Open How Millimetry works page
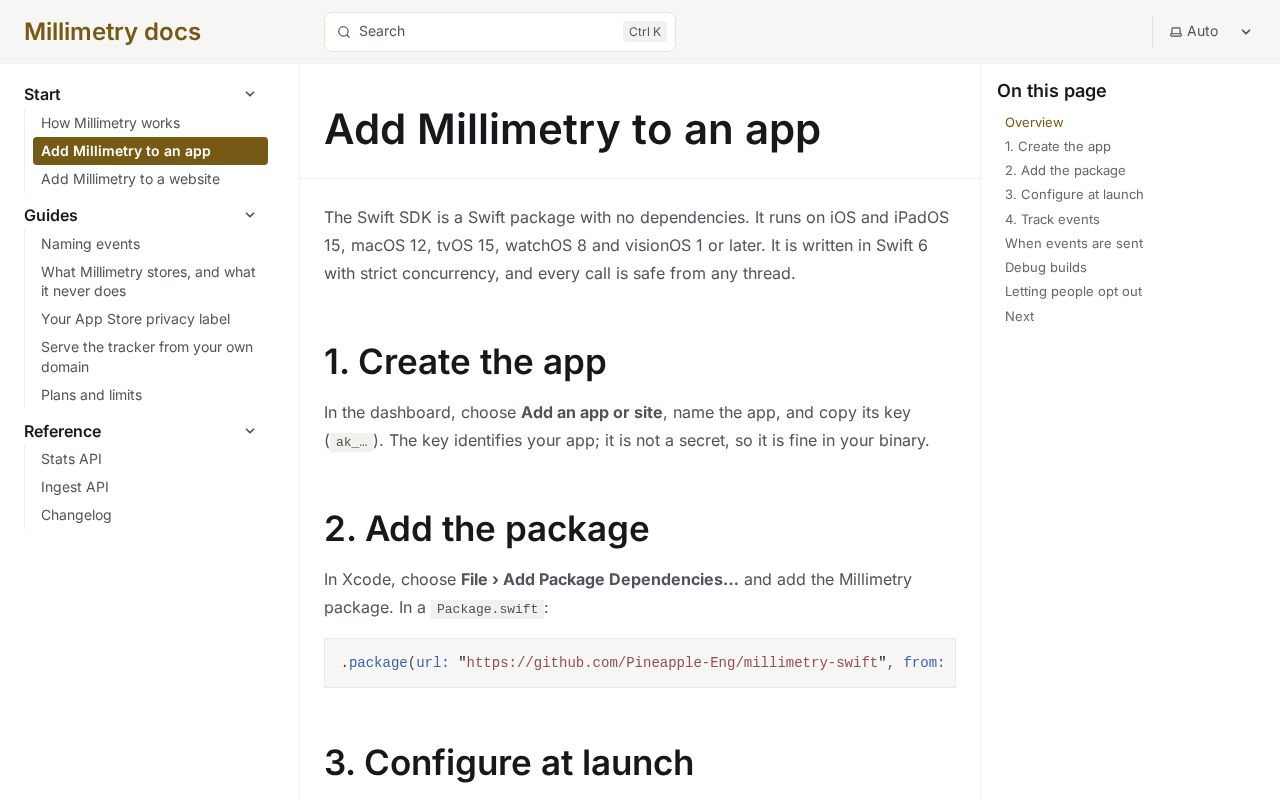 tap(150, 123)
